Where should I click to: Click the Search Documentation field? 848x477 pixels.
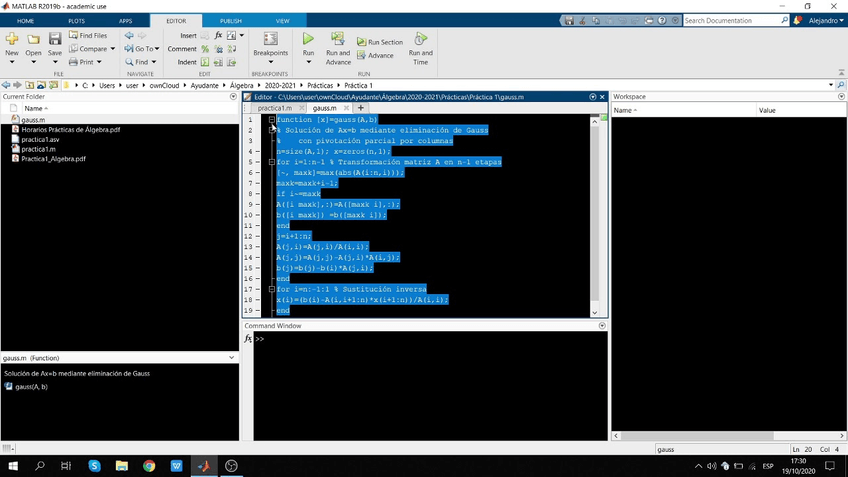pyautogui.click(x=730, y=20)
